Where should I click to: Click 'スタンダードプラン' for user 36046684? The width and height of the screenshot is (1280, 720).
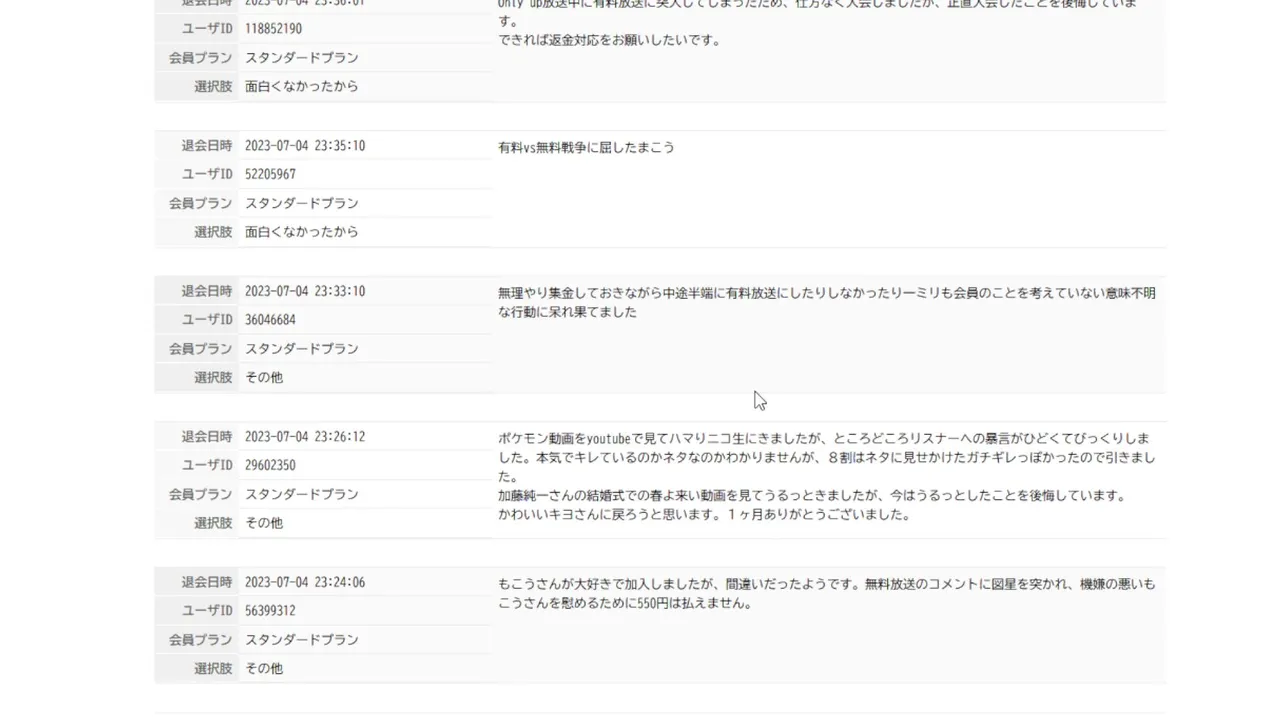(x=302, y=349)
